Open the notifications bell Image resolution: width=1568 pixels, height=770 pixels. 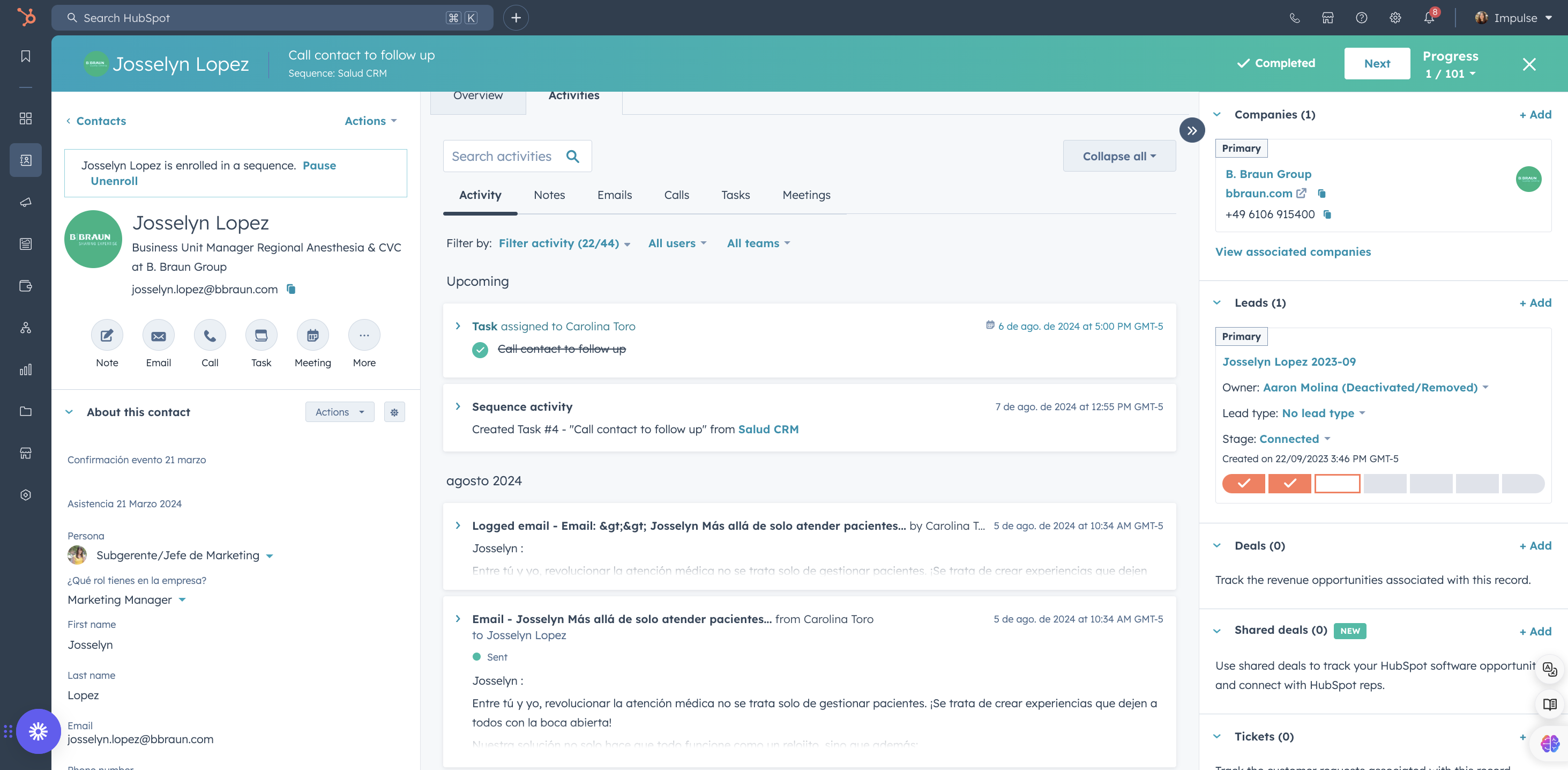click(1429, 18)
